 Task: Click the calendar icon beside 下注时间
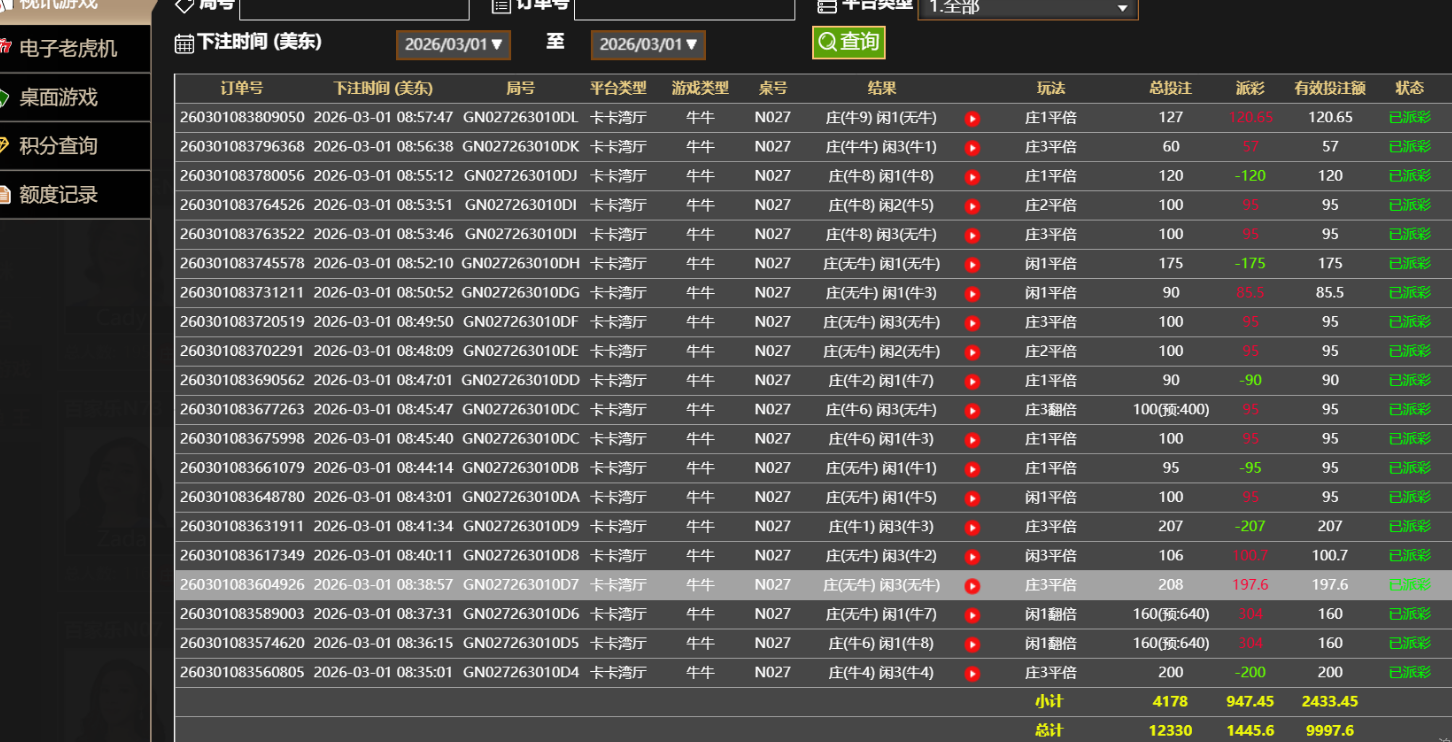coord(184,43)
